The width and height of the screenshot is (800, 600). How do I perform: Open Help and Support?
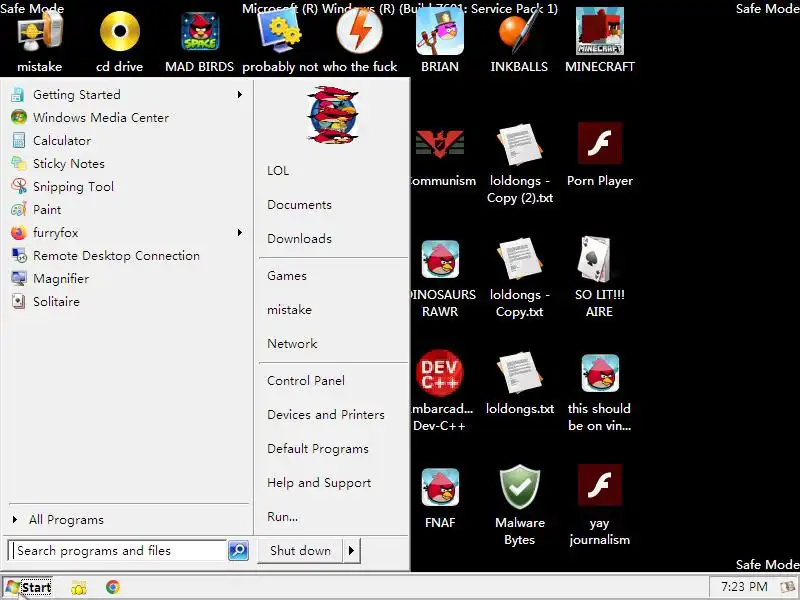(x=319, y=483)
